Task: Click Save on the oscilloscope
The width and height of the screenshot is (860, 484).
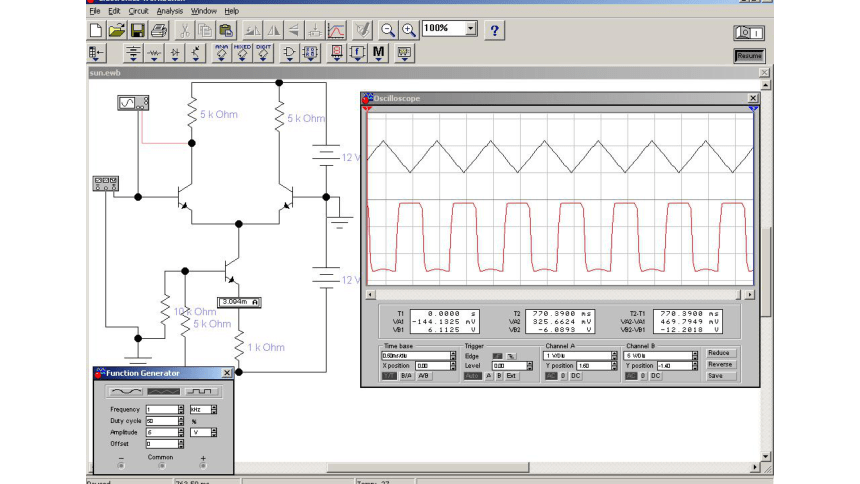Action: coord(720,376)
